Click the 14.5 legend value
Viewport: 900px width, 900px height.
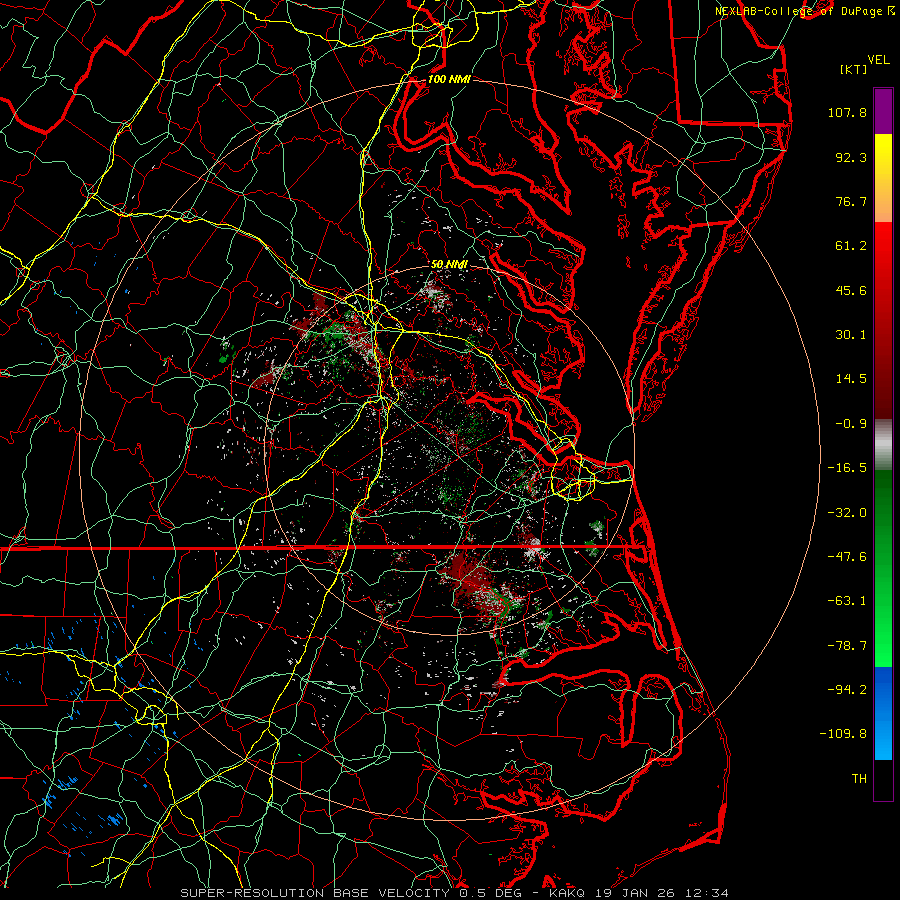851,379
